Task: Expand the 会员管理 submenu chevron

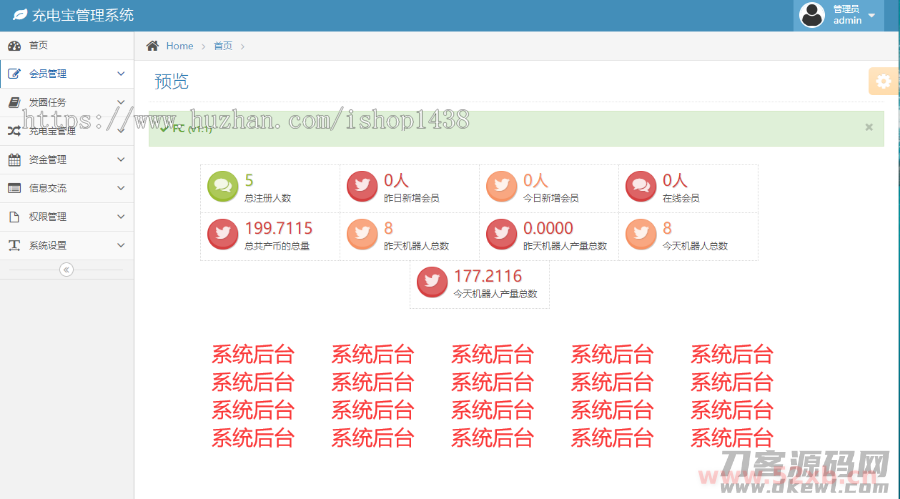Action: click(x=121, y=74)
